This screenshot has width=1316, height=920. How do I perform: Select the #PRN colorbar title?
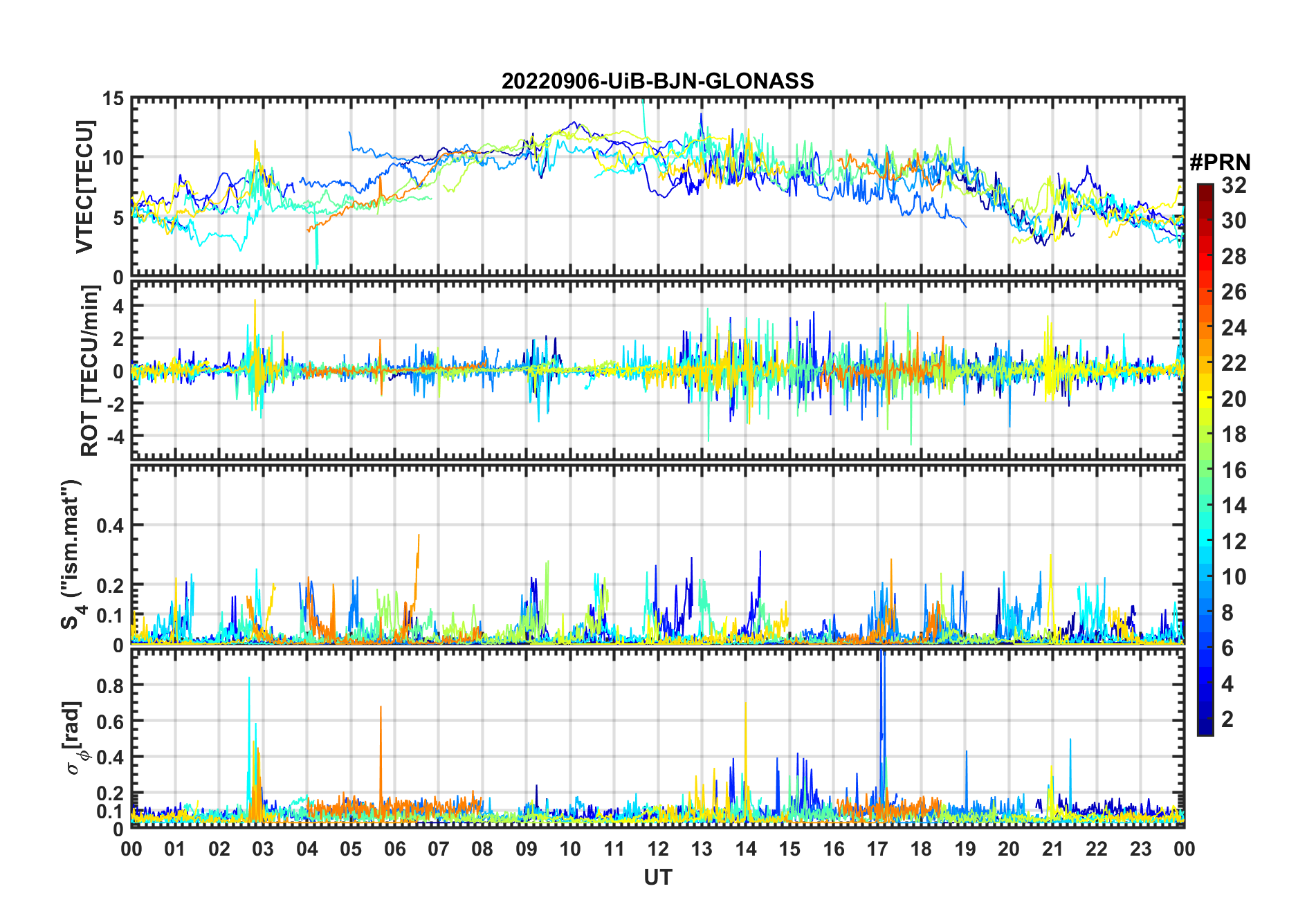click(x=1220, y=163)
